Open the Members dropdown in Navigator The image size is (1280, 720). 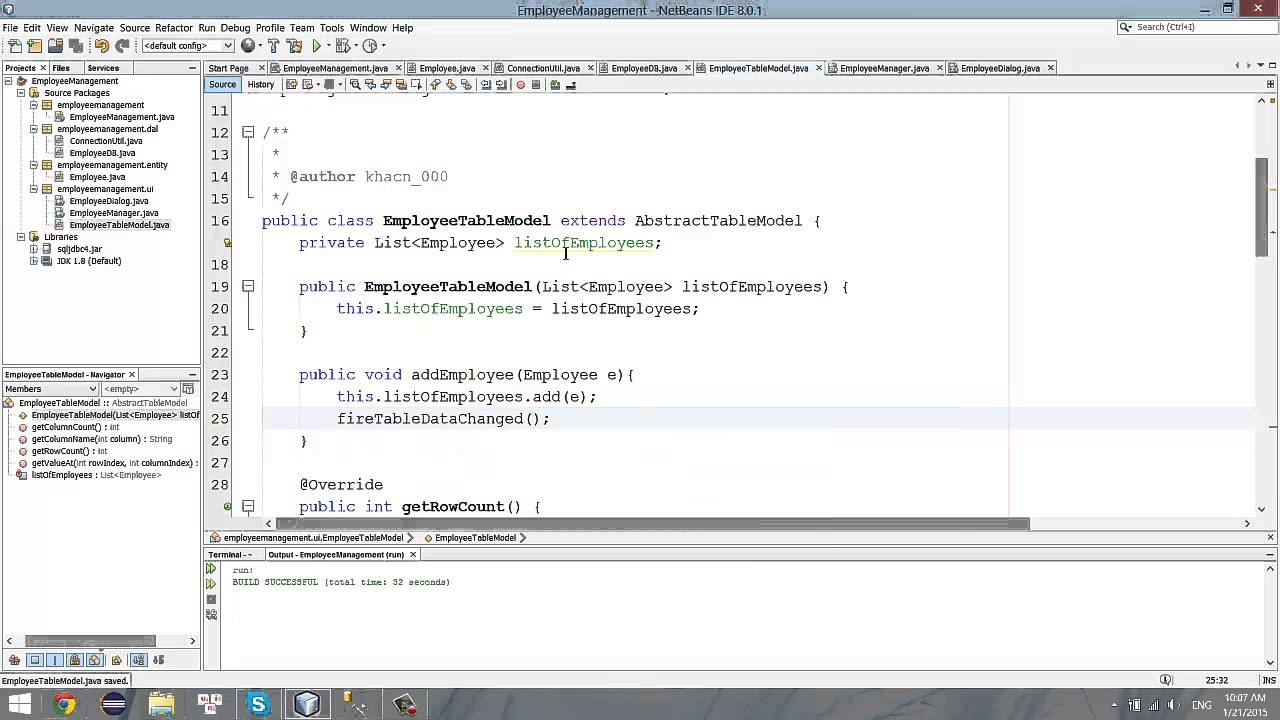50,389
